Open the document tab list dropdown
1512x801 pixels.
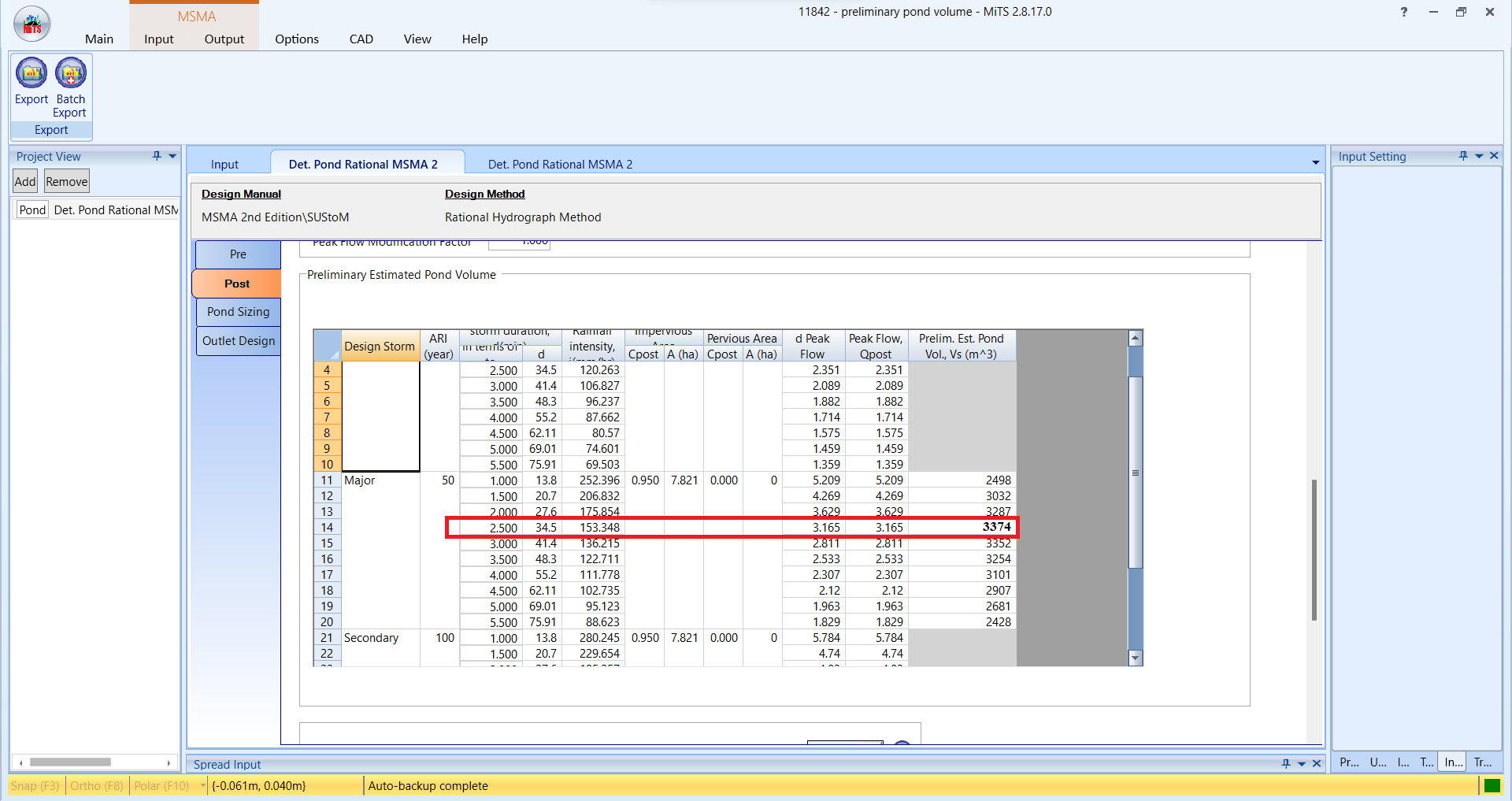click(x=1315, y=163)
